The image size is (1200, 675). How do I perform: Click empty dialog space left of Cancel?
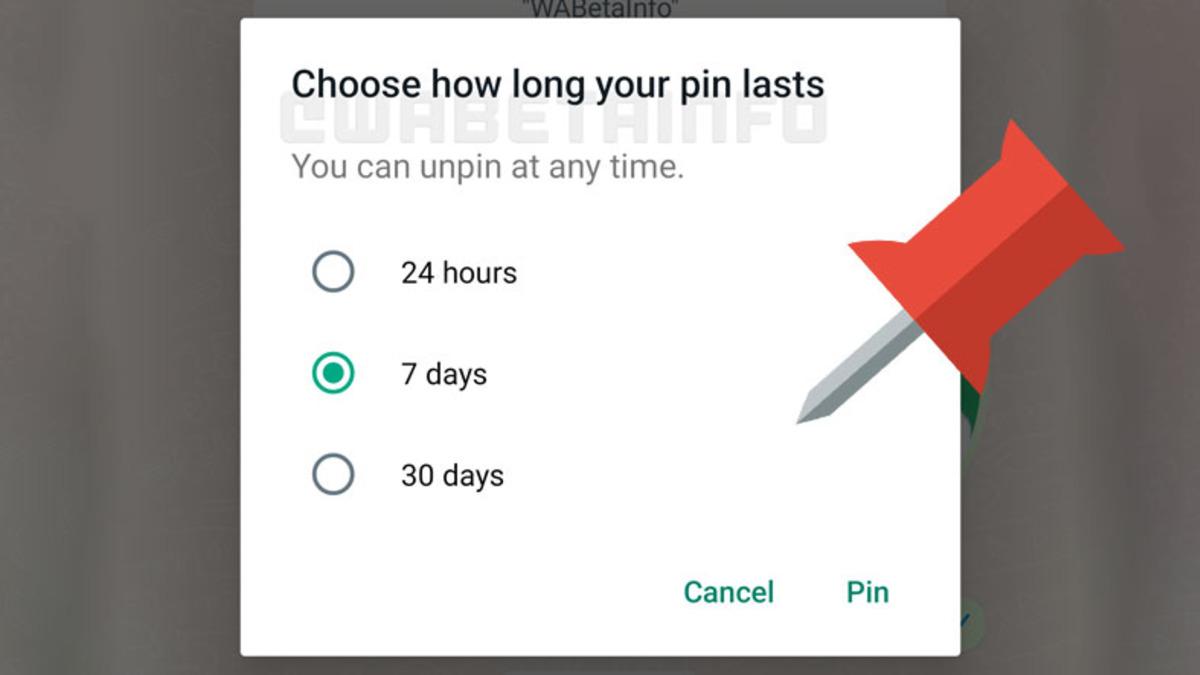pos(450,592)
